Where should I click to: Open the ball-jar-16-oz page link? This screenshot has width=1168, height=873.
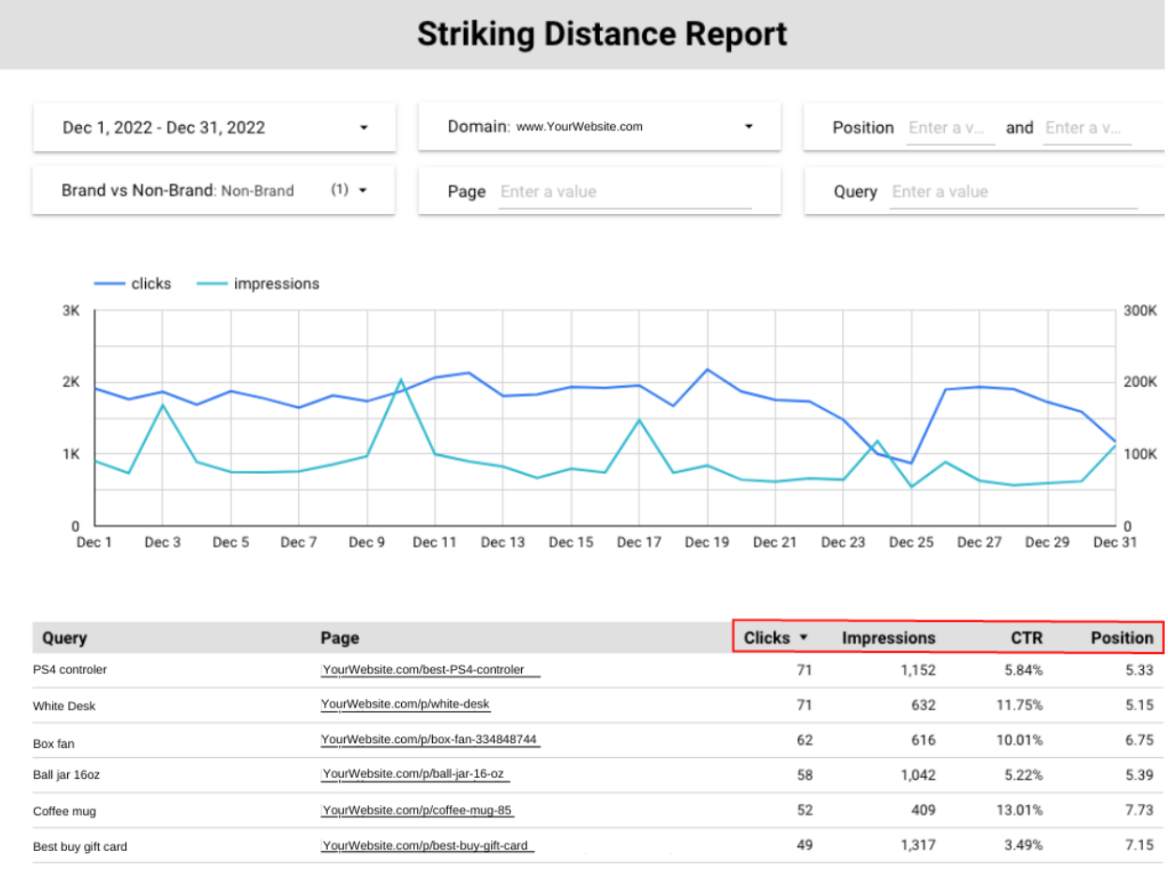pyautogui.click(x=416, y=775)
